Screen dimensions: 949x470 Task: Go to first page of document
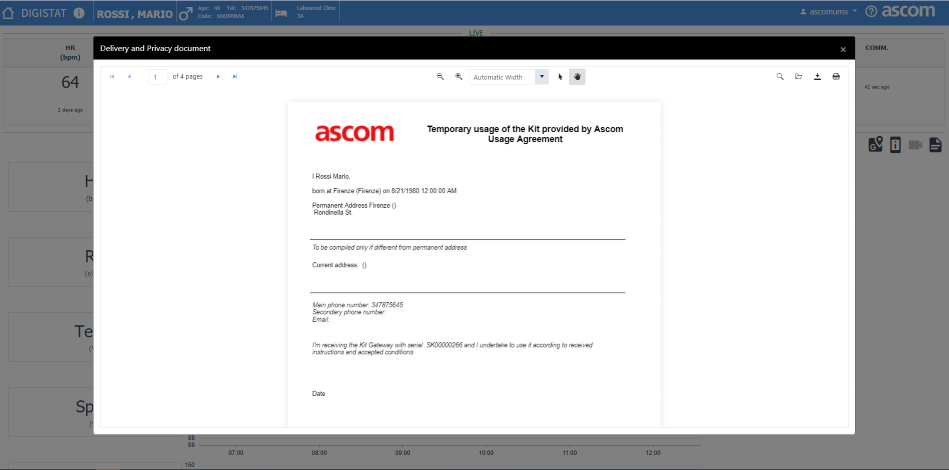coord(112,77)
